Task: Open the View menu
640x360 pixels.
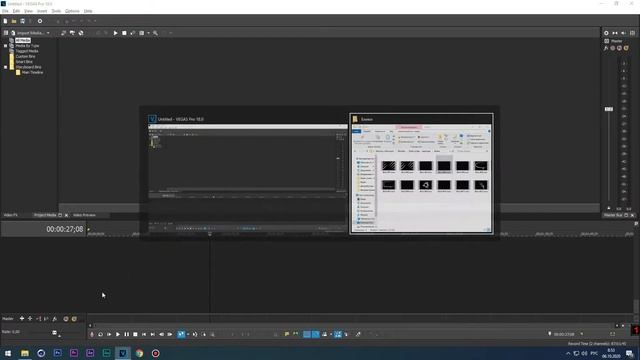Action: [28, 11]
